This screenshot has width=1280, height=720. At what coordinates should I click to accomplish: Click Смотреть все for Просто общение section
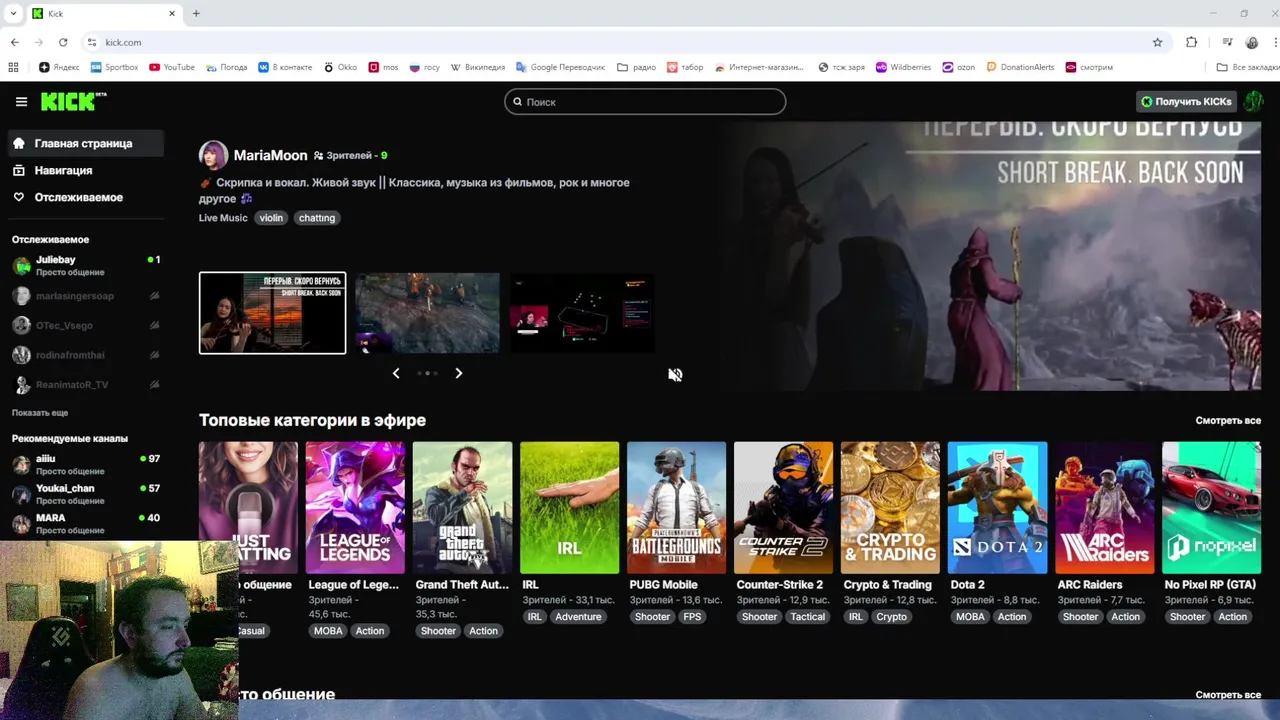(1228, 695)
